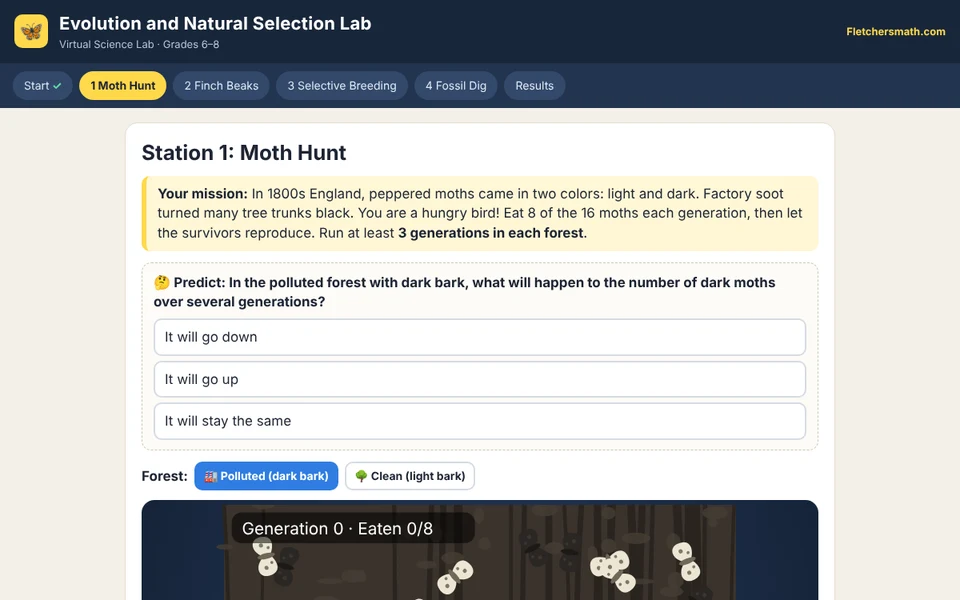Screen dimensions: 960x600
Task: Click the Evolution and Natural Selection Lab title
Action: point(215,23)
